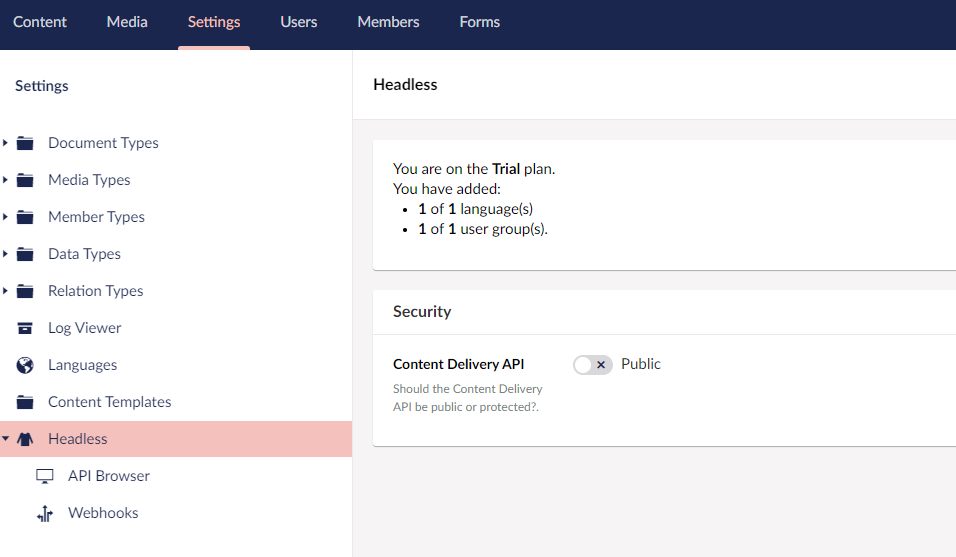956x557 pixels.
Task: Expand the Member Types tree arrow
Action: click(x=6, y=217)
